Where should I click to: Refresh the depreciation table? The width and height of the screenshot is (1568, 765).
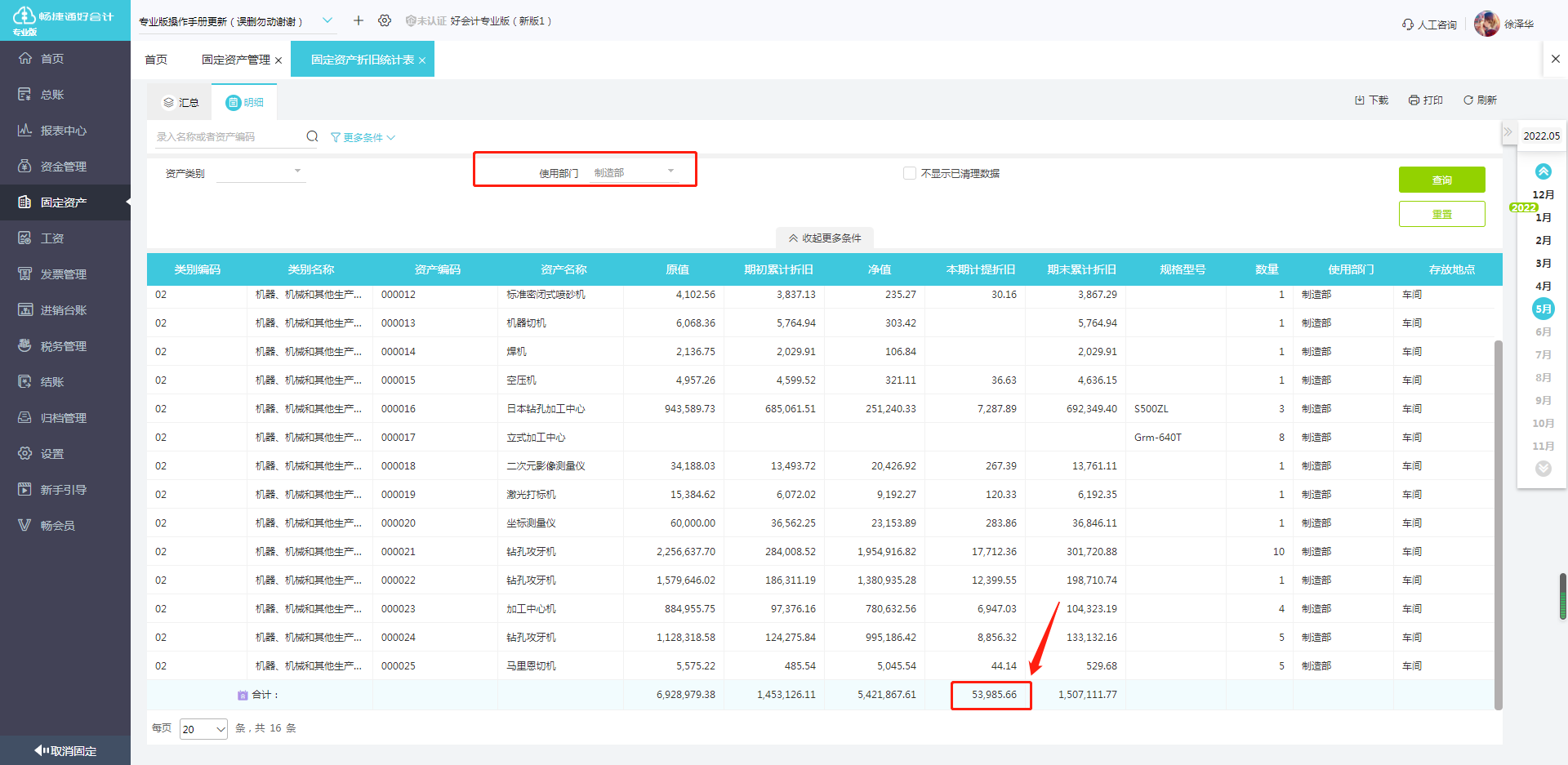(x=1480, y=100)
